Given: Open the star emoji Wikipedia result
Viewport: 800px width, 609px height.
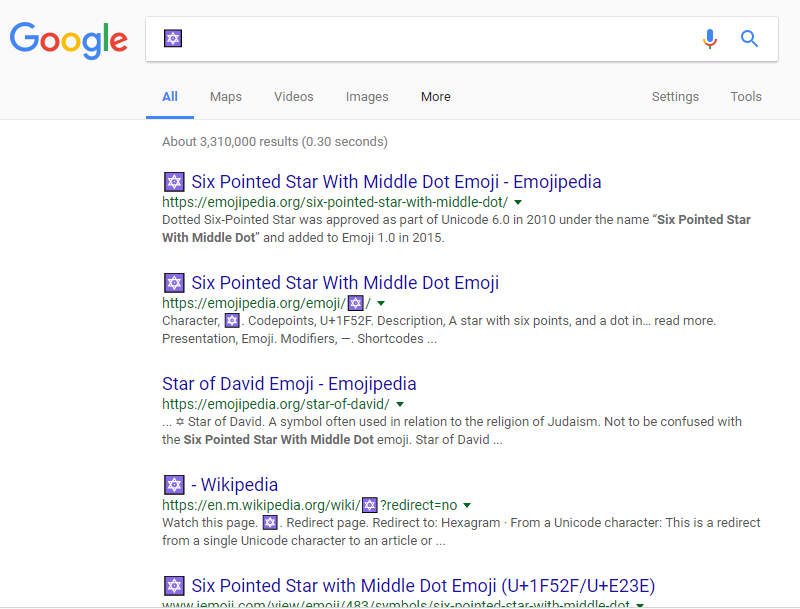Looking at the screenshot, I should tap(239, 485).
